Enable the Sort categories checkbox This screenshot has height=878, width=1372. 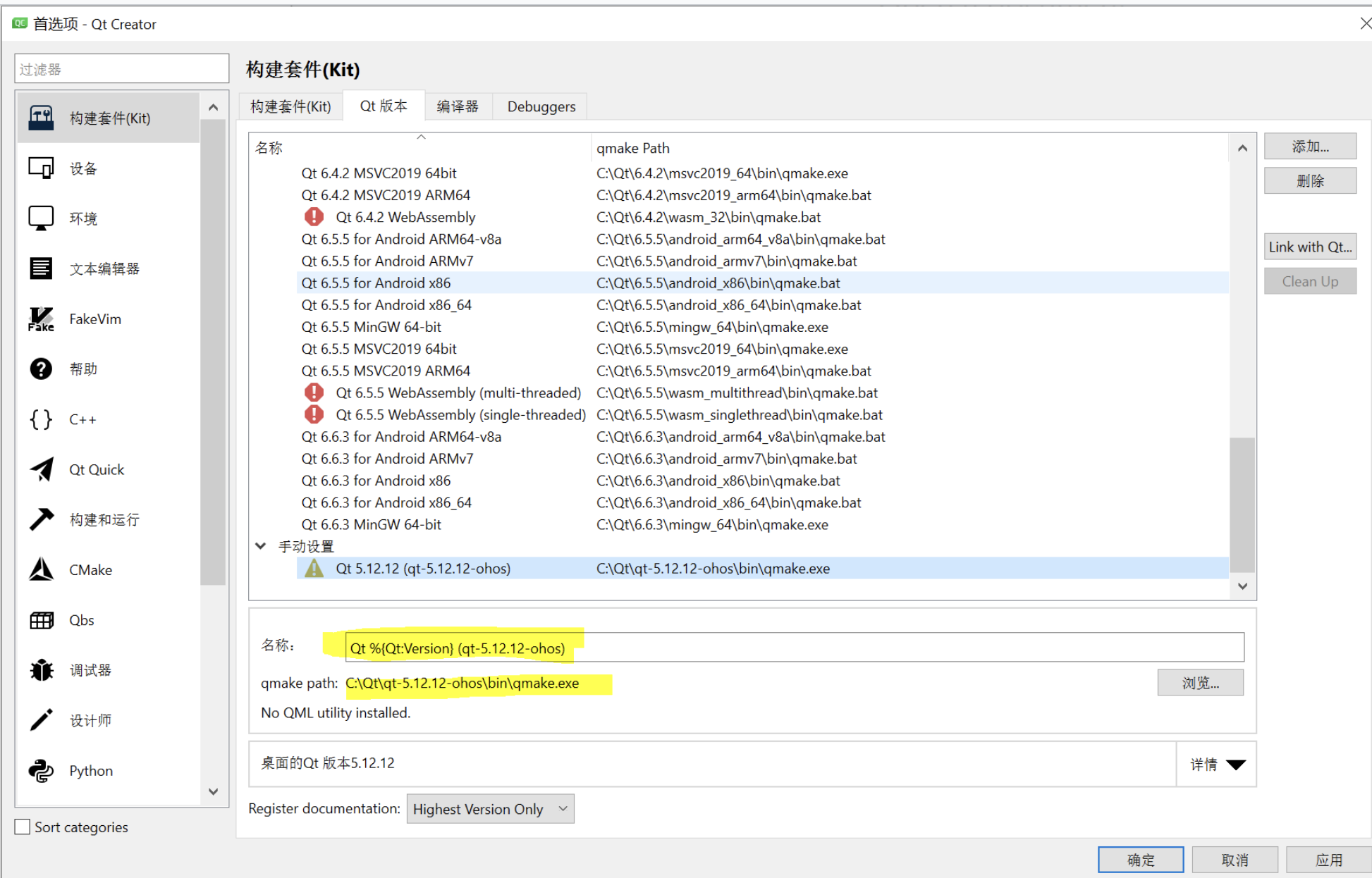[x=23, y=827]
